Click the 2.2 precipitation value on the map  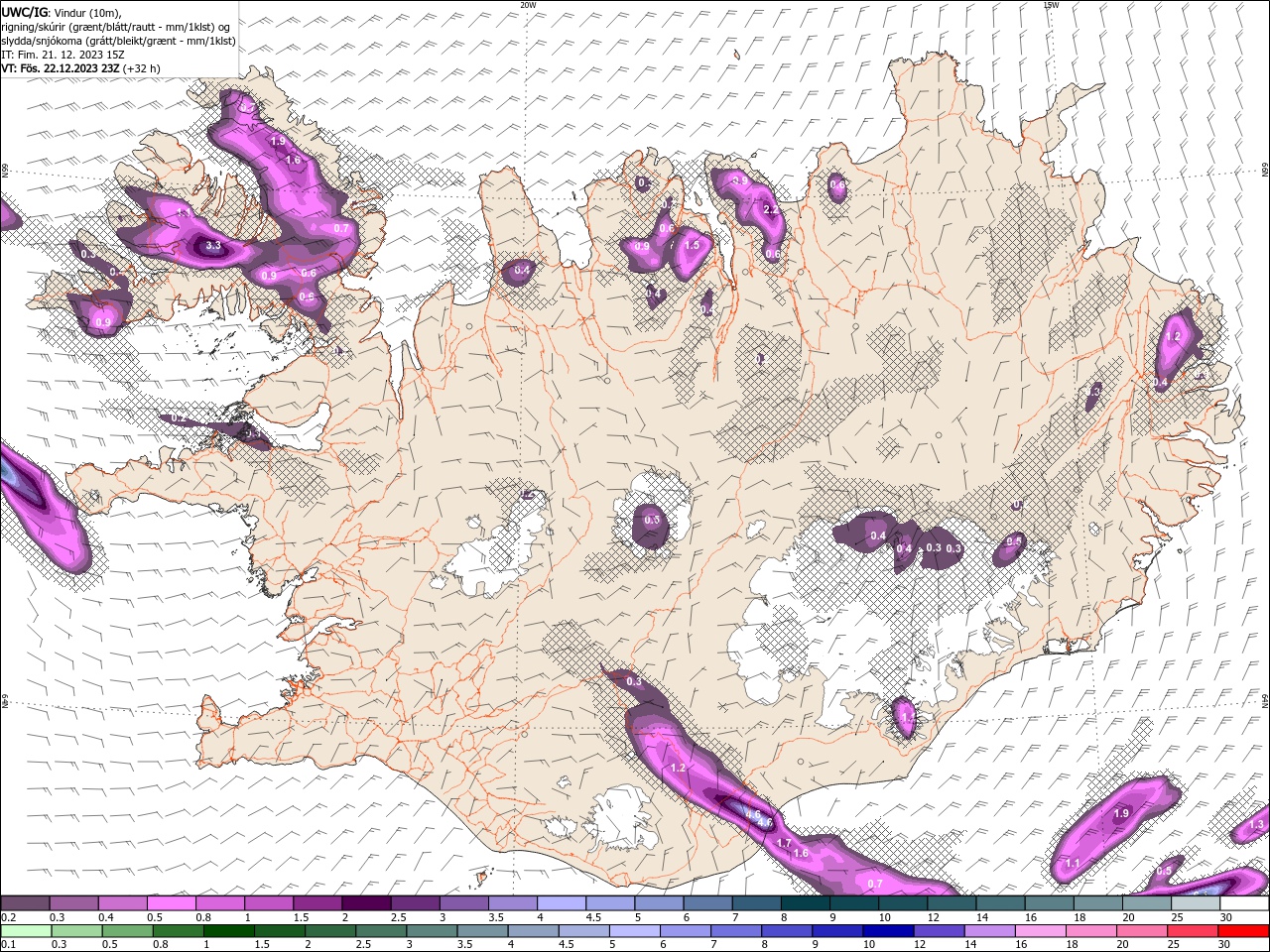pyautogui.click(x=771, y=210)
